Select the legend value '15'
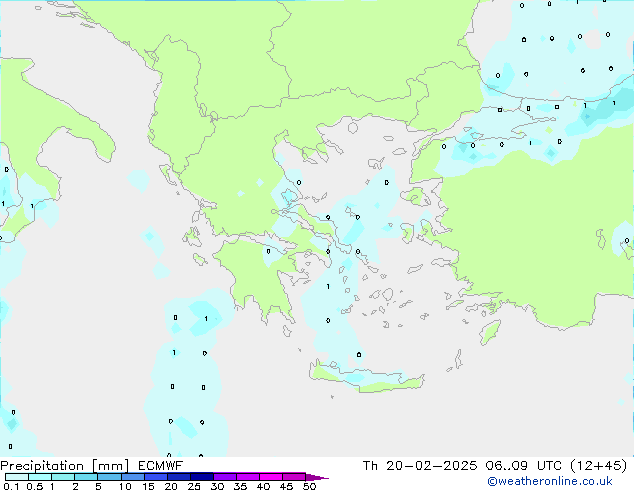This screenshot has height=490, width=634. 148,486
